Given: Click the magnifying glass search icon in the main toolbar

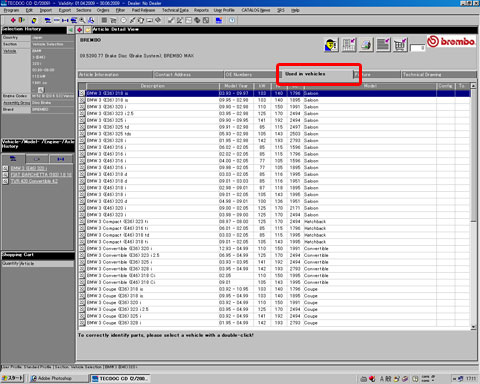Looking at the screenshot, I should click(x=82, y=20).
